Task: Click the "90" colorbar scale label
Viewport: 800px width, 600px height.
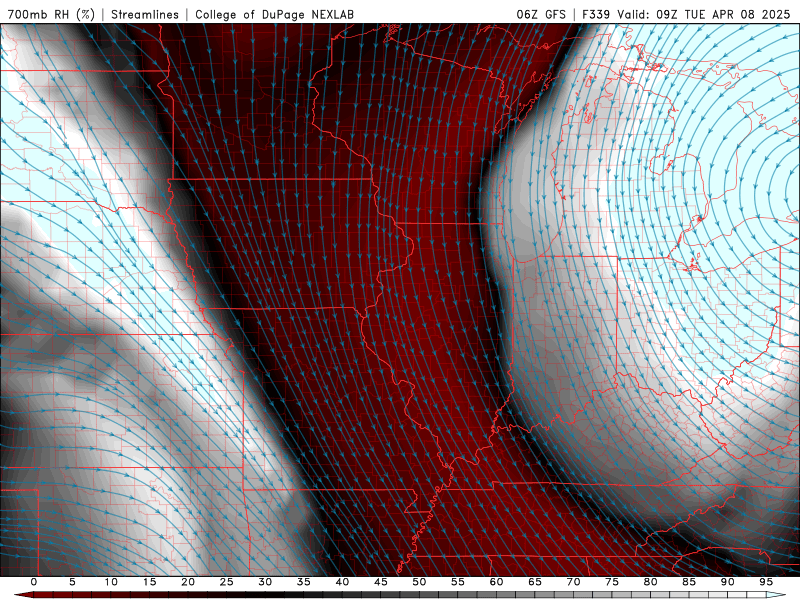Action: coord(727,582)
